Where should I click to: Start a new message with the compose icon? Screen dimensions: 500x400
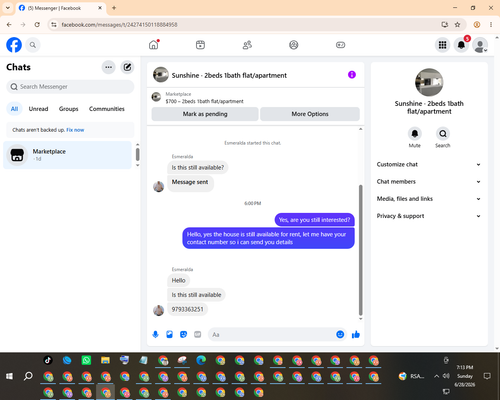click(127, 67)
